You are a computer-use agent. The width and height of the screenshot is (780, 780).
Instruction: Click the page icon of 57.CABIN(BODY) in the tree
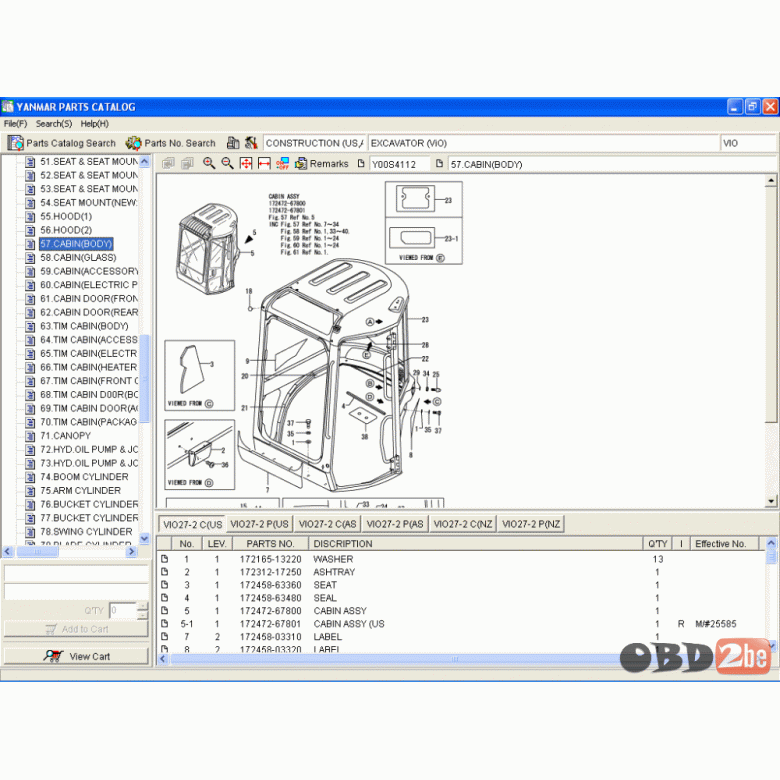click(30, 244)
